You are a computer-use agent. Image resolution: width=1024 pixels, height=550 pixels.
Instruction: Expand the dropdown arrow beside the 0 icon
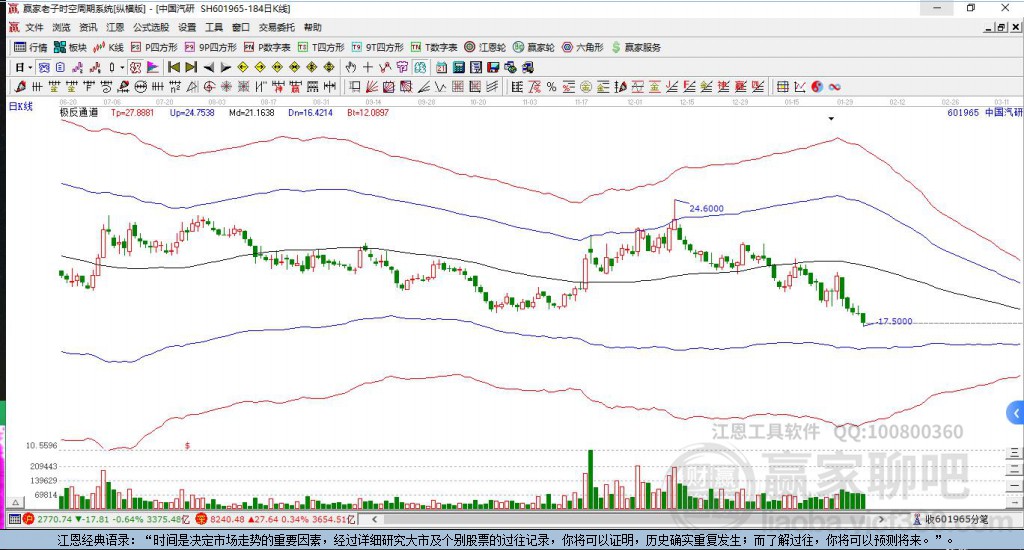point(123,67)
